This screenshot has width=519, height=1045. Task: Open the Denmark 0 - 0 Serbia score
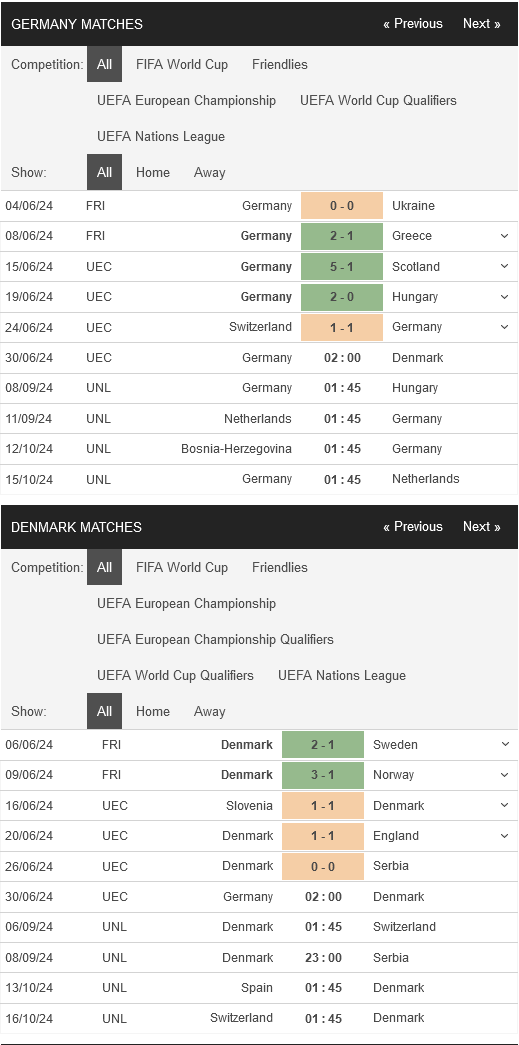point(322,866)
